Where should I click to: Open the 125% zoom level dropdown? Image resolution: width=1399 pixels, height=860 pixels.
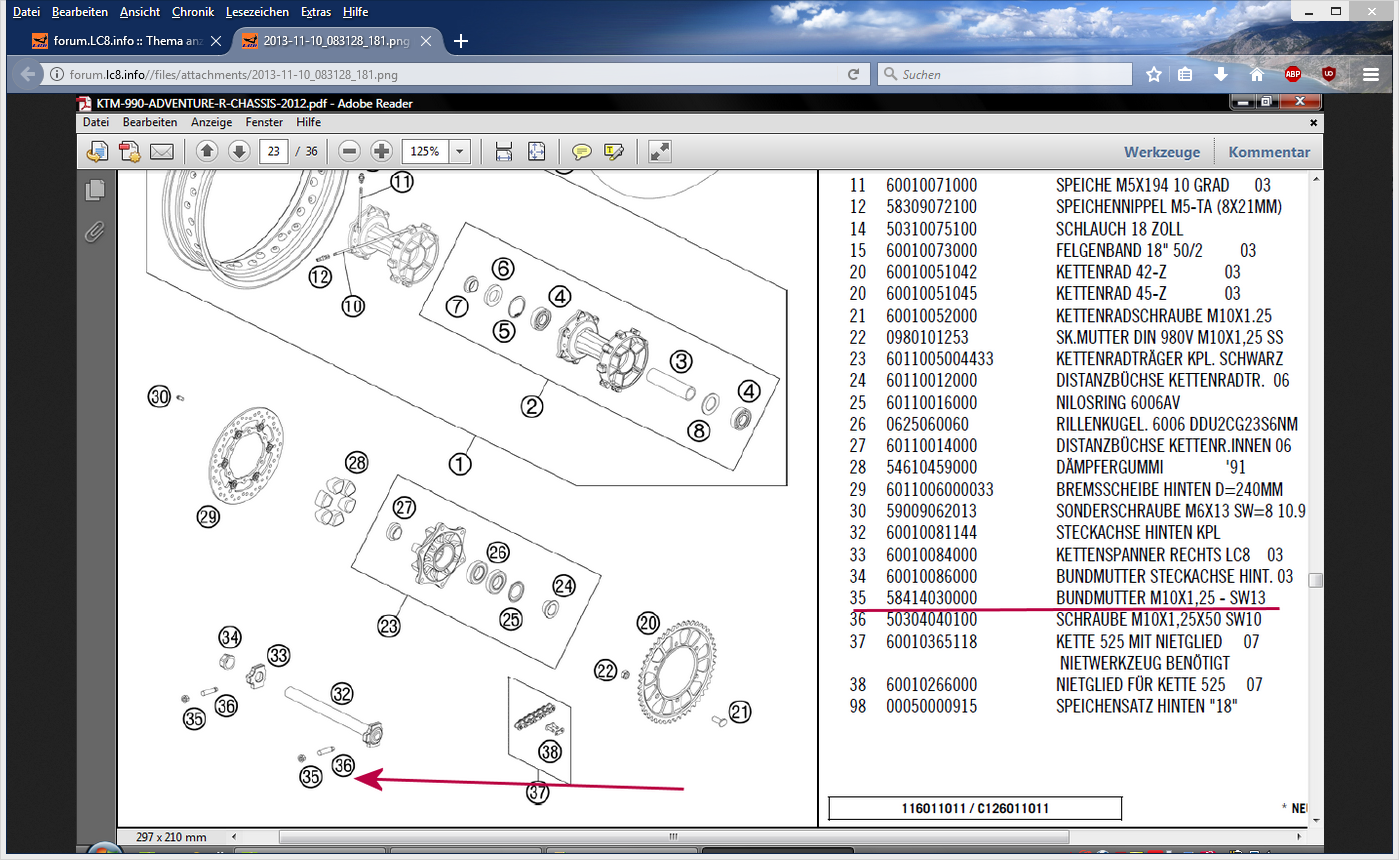[x=460, y=151]
